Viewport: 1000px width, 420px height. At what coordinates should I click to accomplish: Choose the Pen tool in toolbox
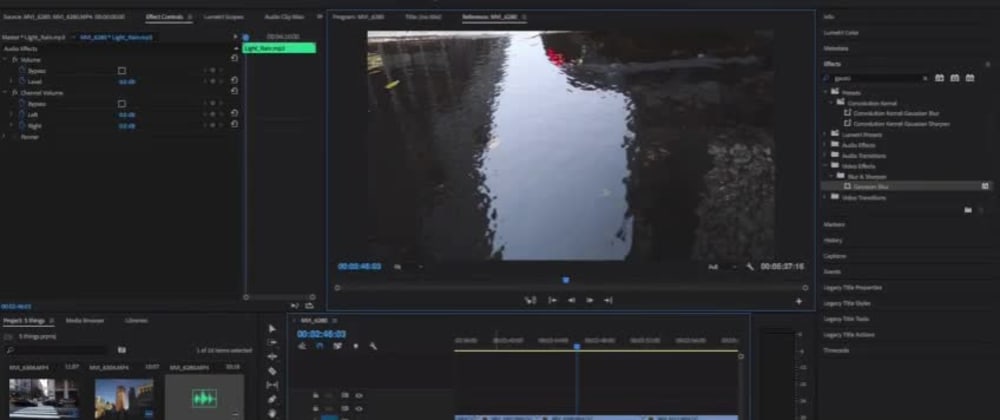pos(272,399)
